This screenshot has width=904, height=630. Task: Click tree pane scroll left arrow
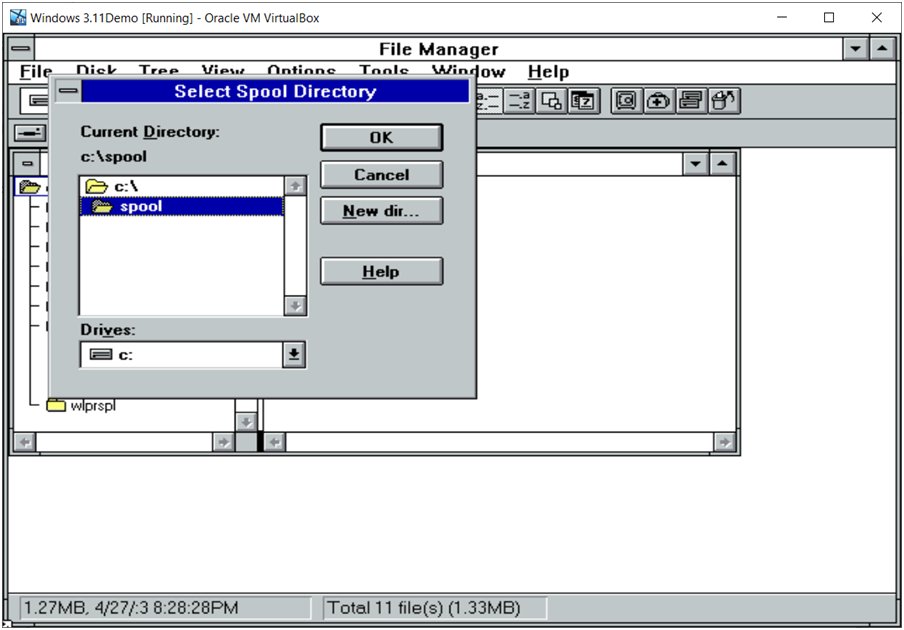tap(25, 442)
